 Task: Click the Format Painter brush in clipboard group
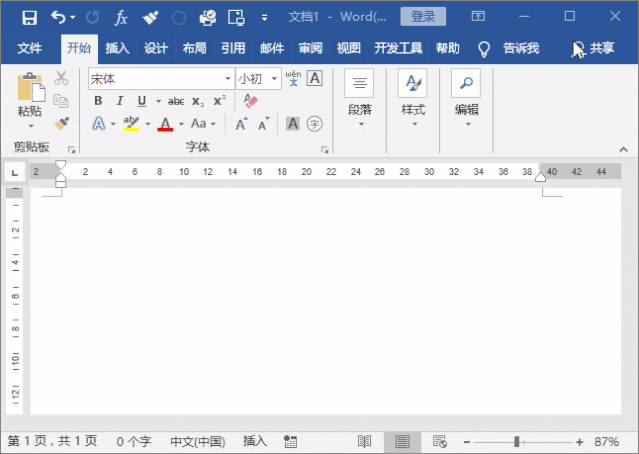point(62,123)
